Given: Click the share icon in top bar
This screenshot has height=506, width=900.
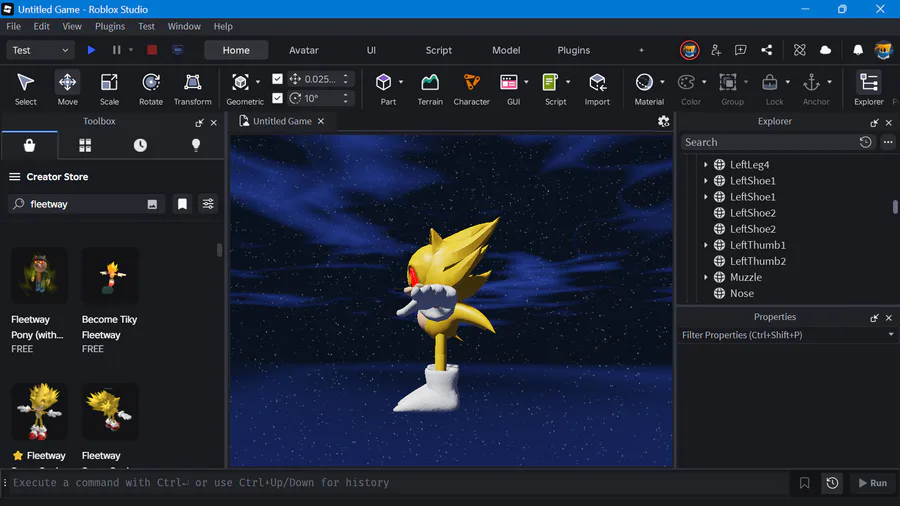Looking at the screenshot, I should pos(766,50).
